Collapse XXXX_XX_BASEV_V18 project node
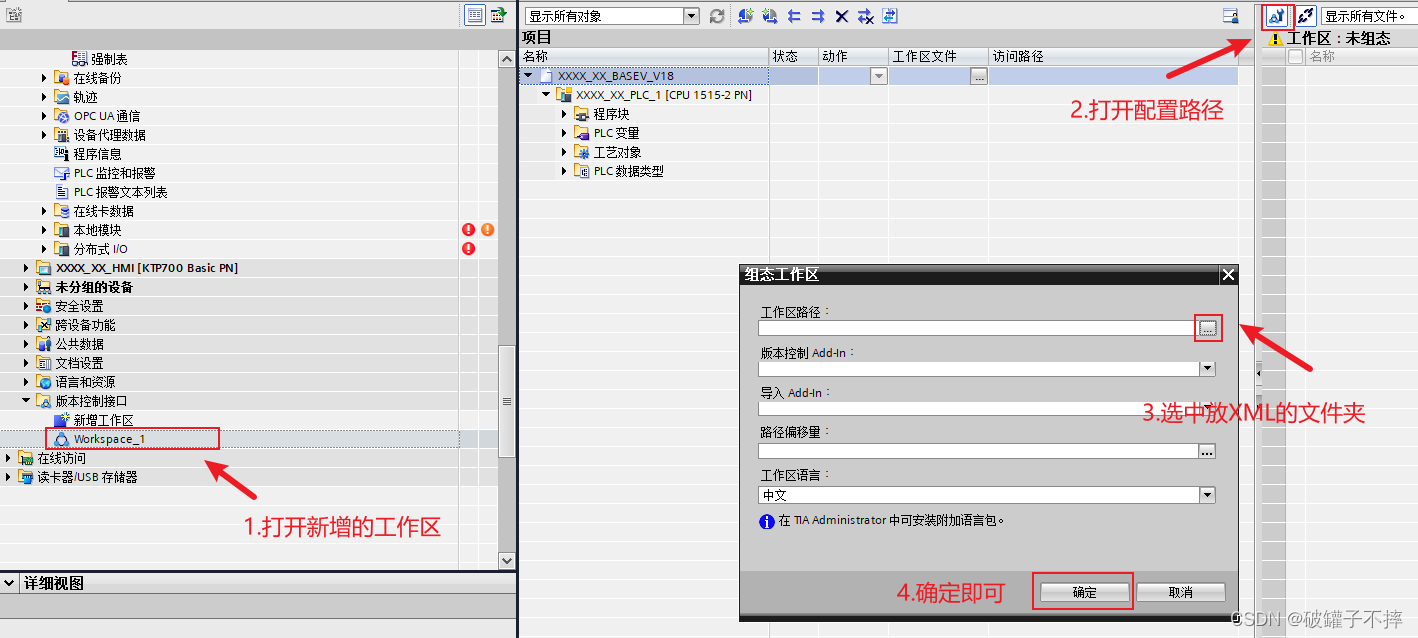This screenshot has width=1418, height=638. (x=529, y=76)
